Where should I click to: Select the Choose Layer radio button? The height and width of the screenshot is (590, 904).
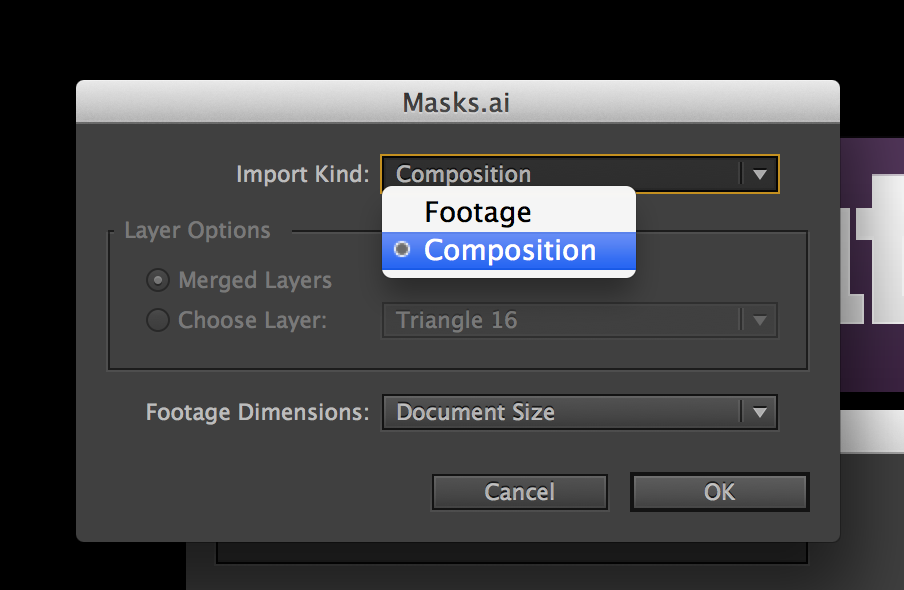(157, 320)
